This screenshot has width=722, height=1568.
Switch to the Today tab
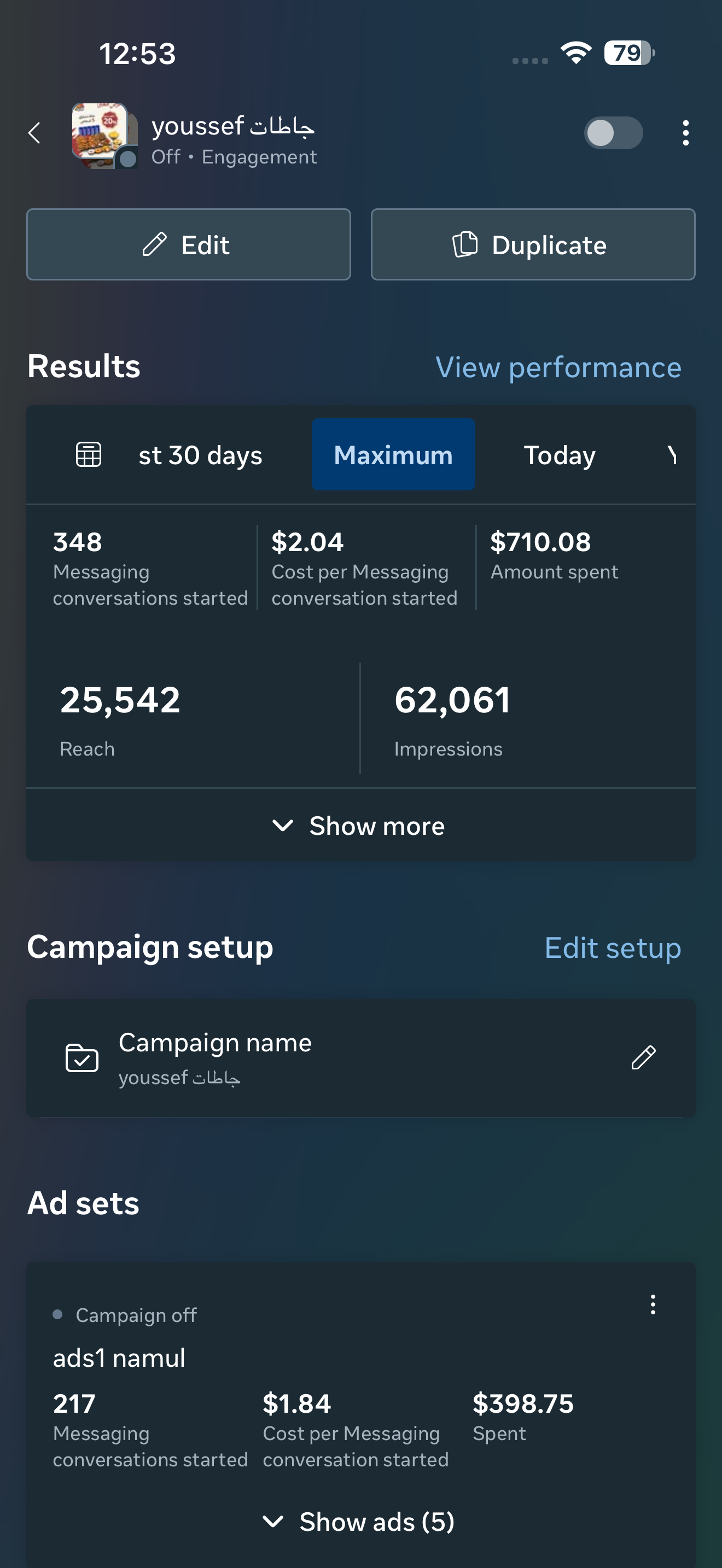[x=560, y=455]
